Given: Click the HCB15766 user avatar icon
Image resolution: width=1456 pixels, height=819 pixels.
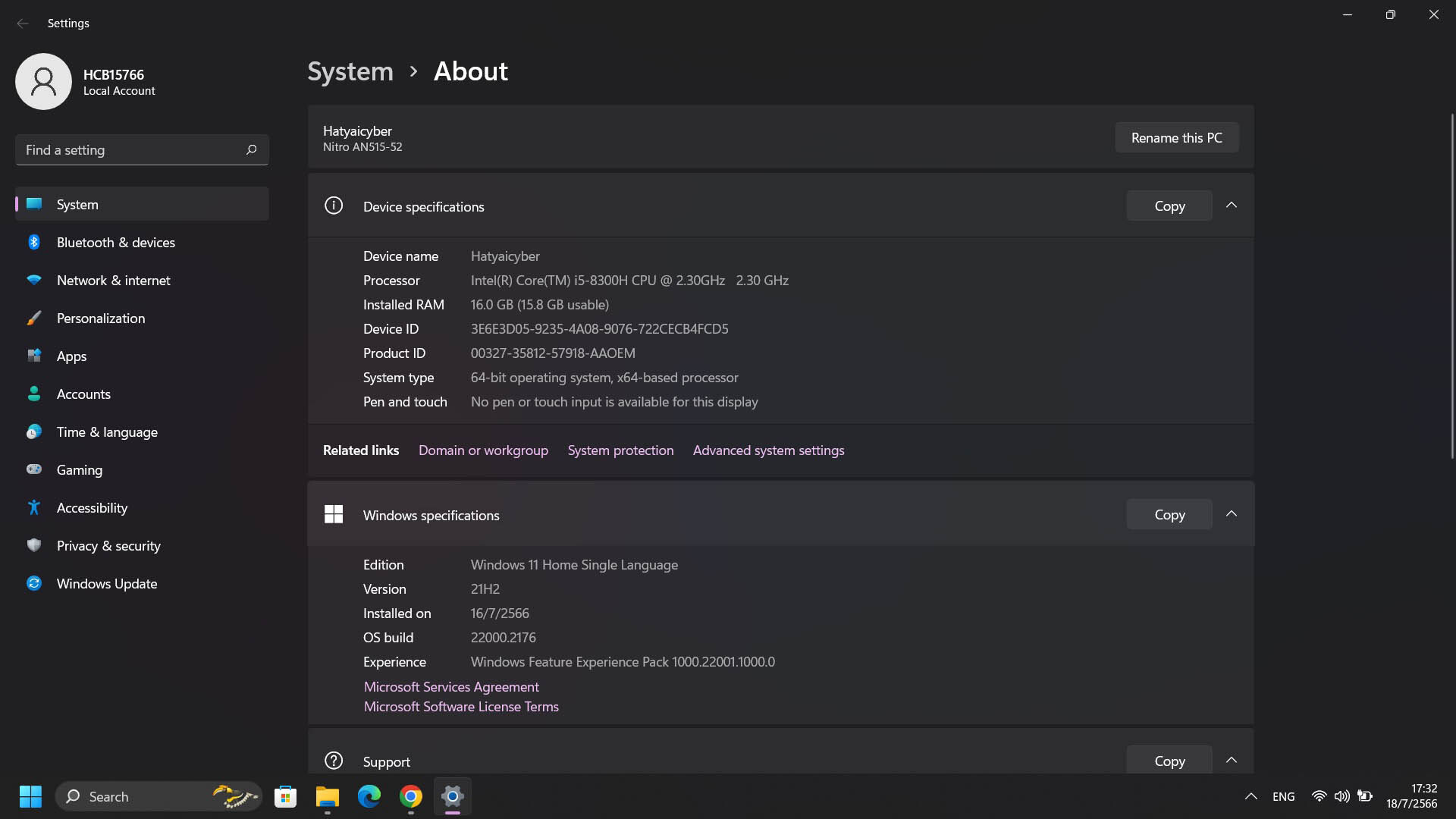Looking at the screenshot, I should point(43,81).
